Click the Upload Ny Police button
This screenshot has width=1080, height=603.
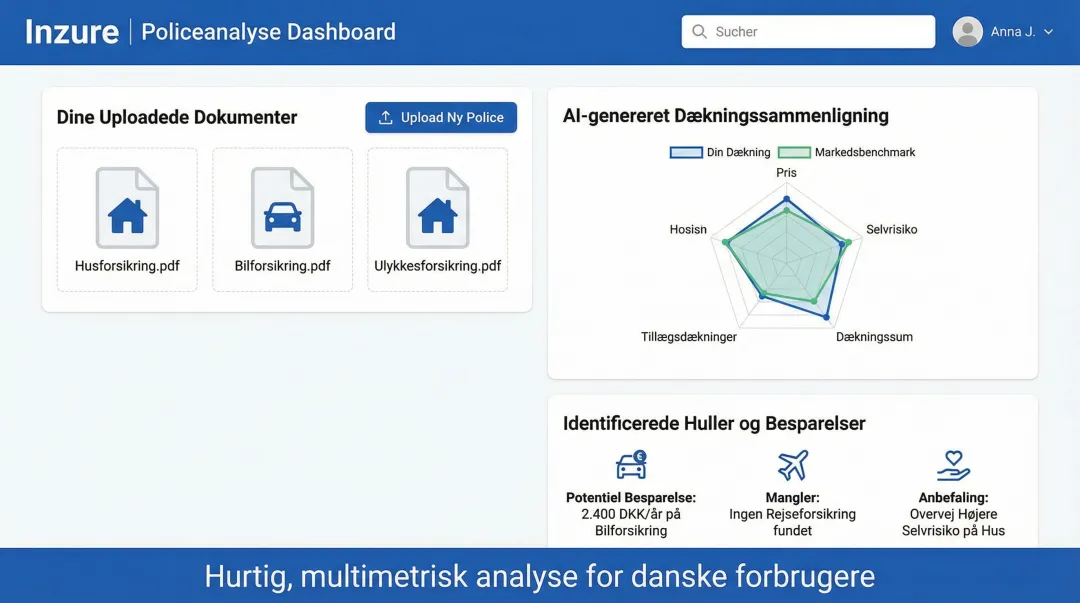[x=440, y=117]
